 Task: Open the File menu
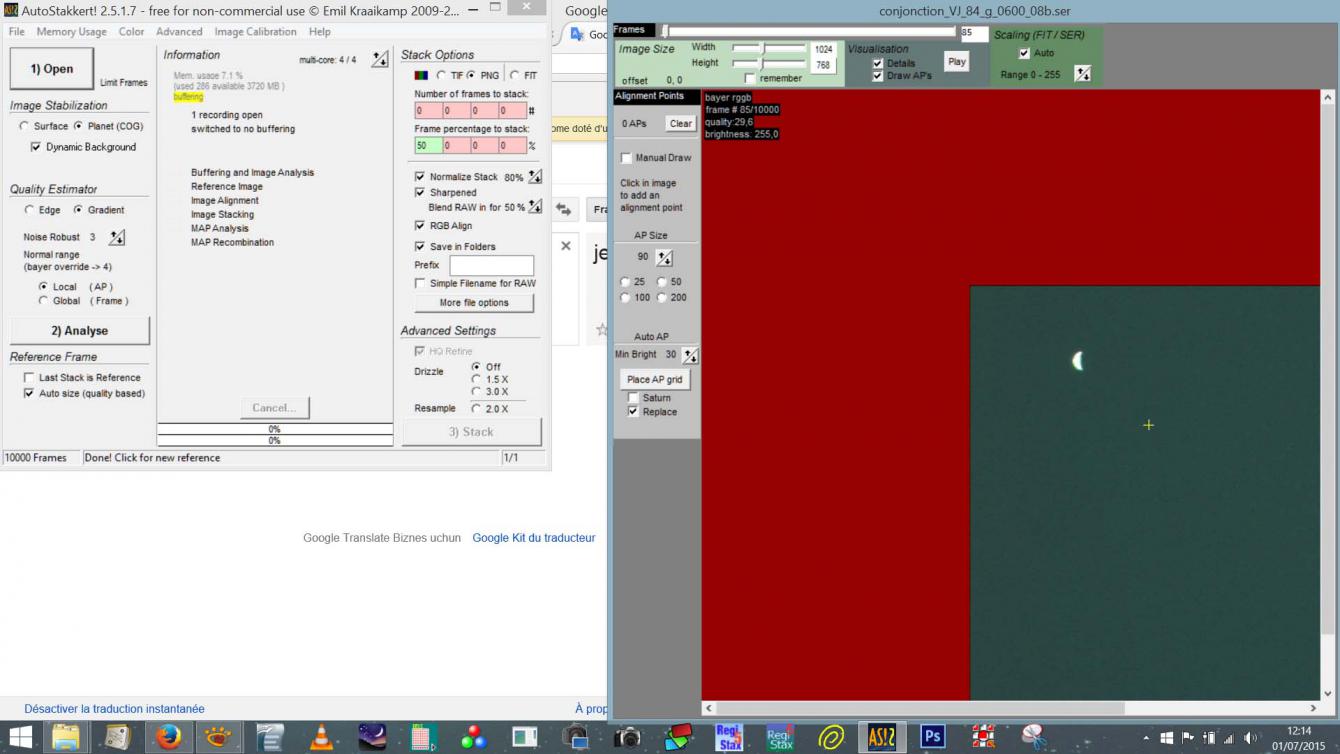(x=17, y=32)
